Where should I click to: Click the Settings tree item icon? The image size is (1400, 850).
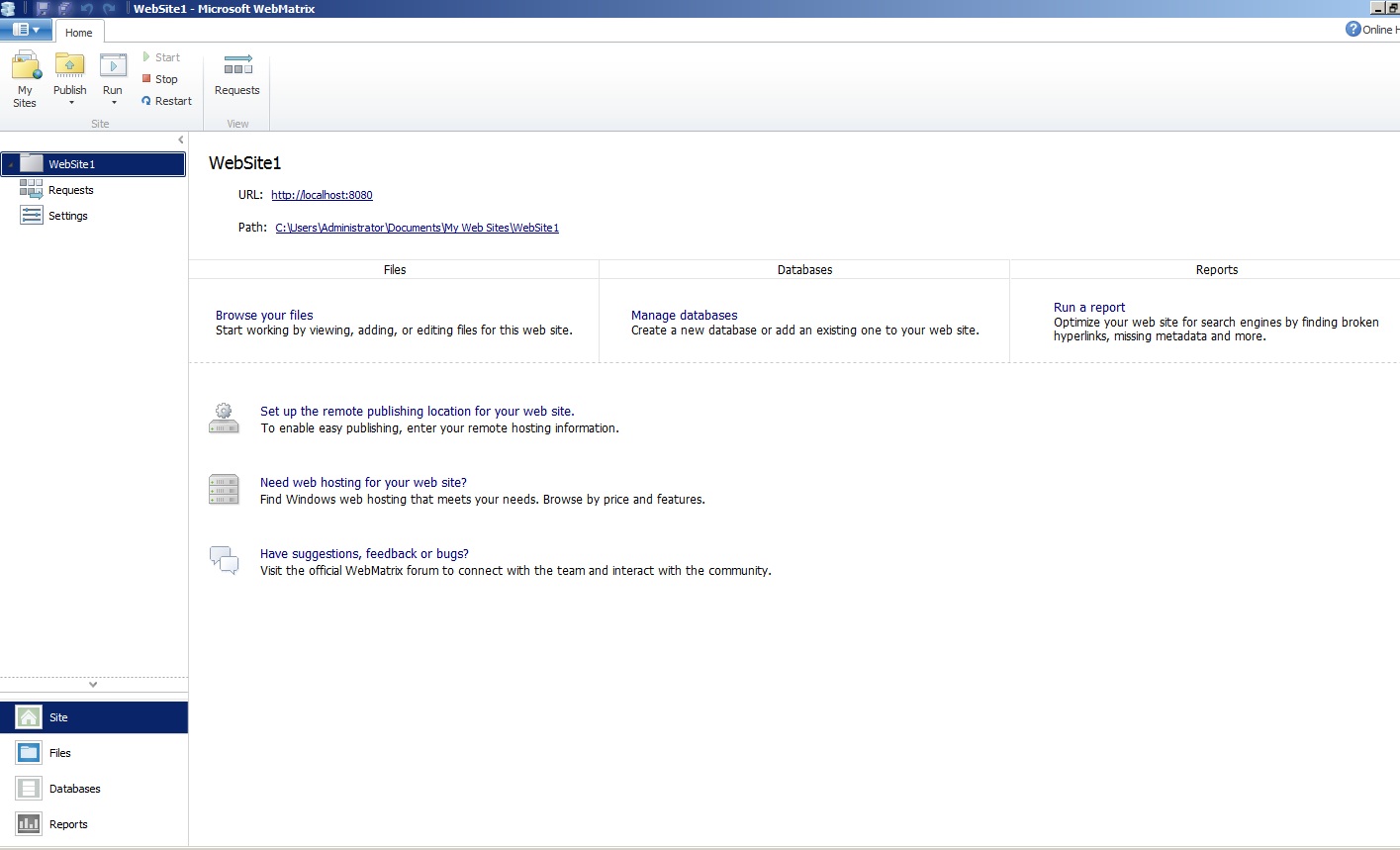tap(32, 216)
